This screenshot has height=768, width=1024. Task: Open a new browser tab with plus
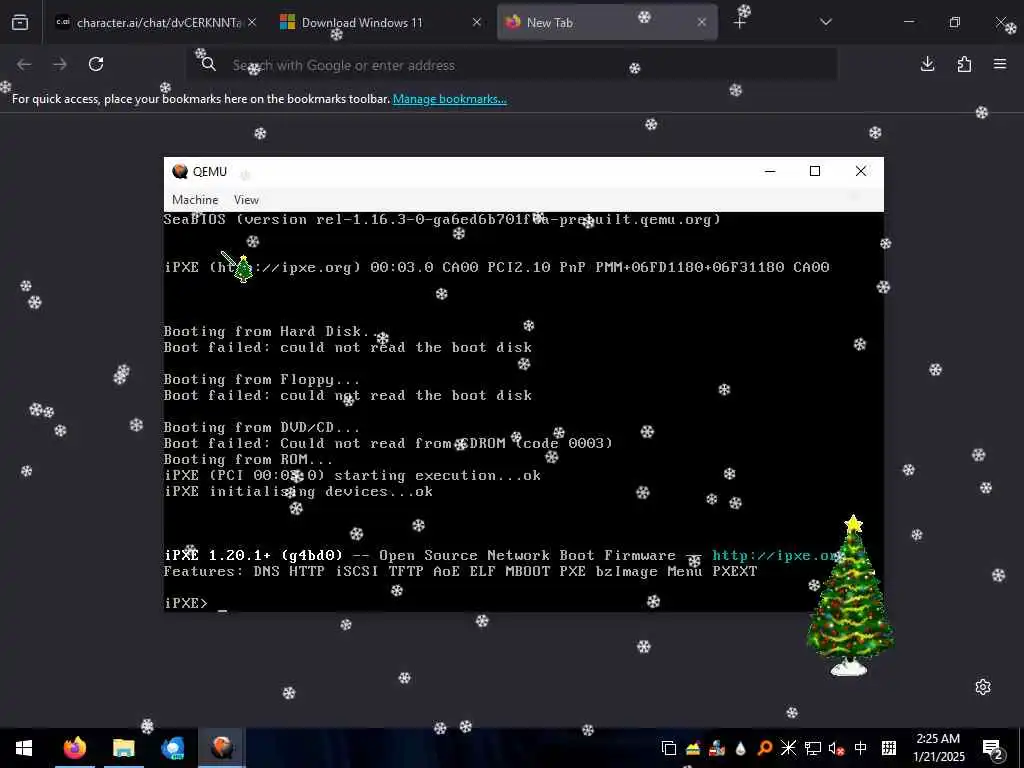click(739, 23)
